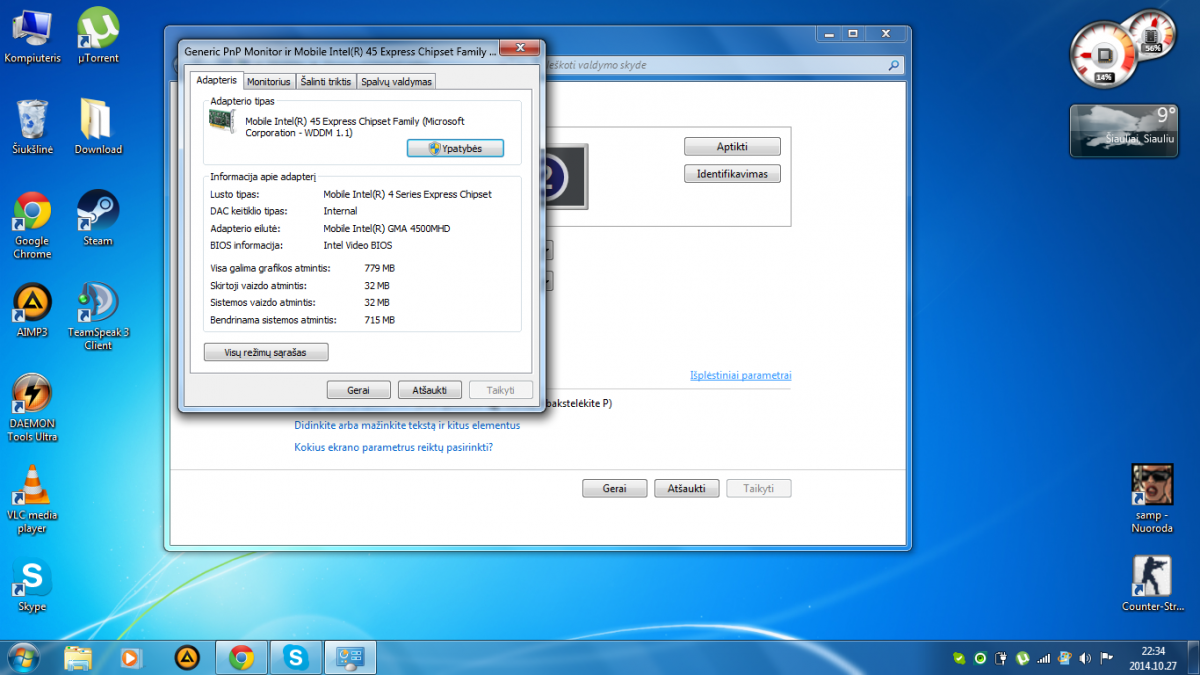Close the adapter properties dialog
The height and width of the screenshot is (675, 1200).
coord(519,47)
